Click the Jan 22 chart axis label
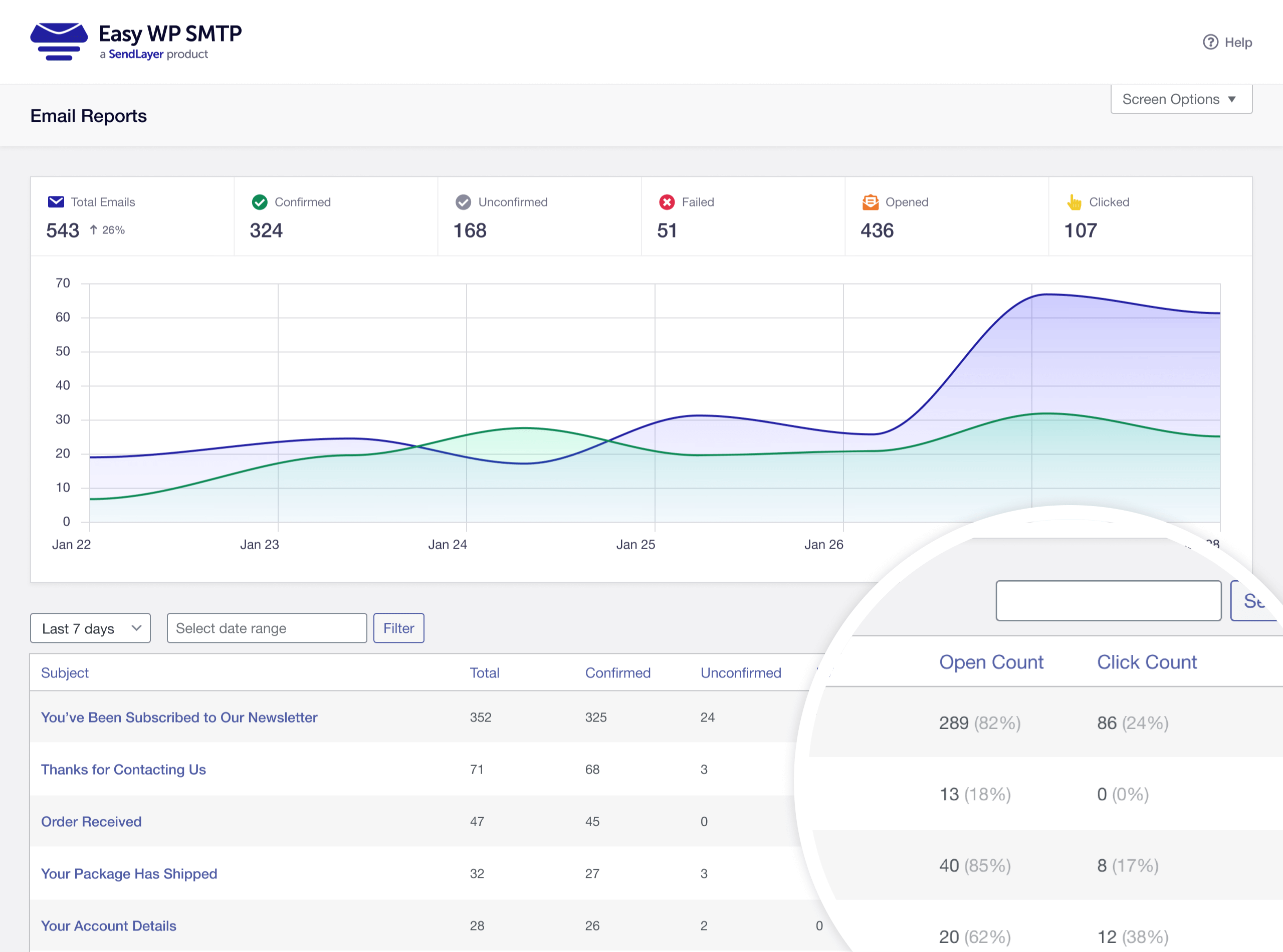Viewport: 1283px width, 952px height. pyautogui.click(x=72, y=545)
